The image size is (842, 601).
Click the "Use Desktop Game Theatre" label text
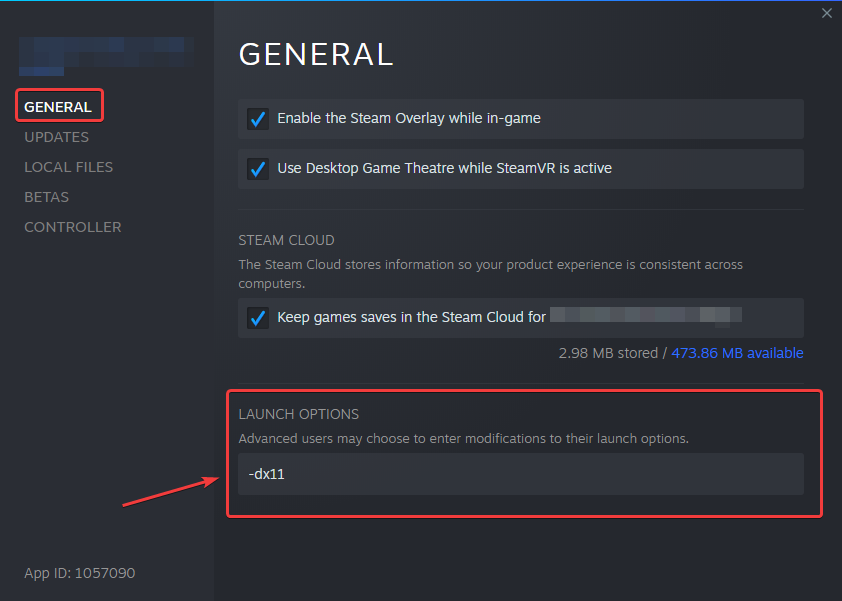444,168
